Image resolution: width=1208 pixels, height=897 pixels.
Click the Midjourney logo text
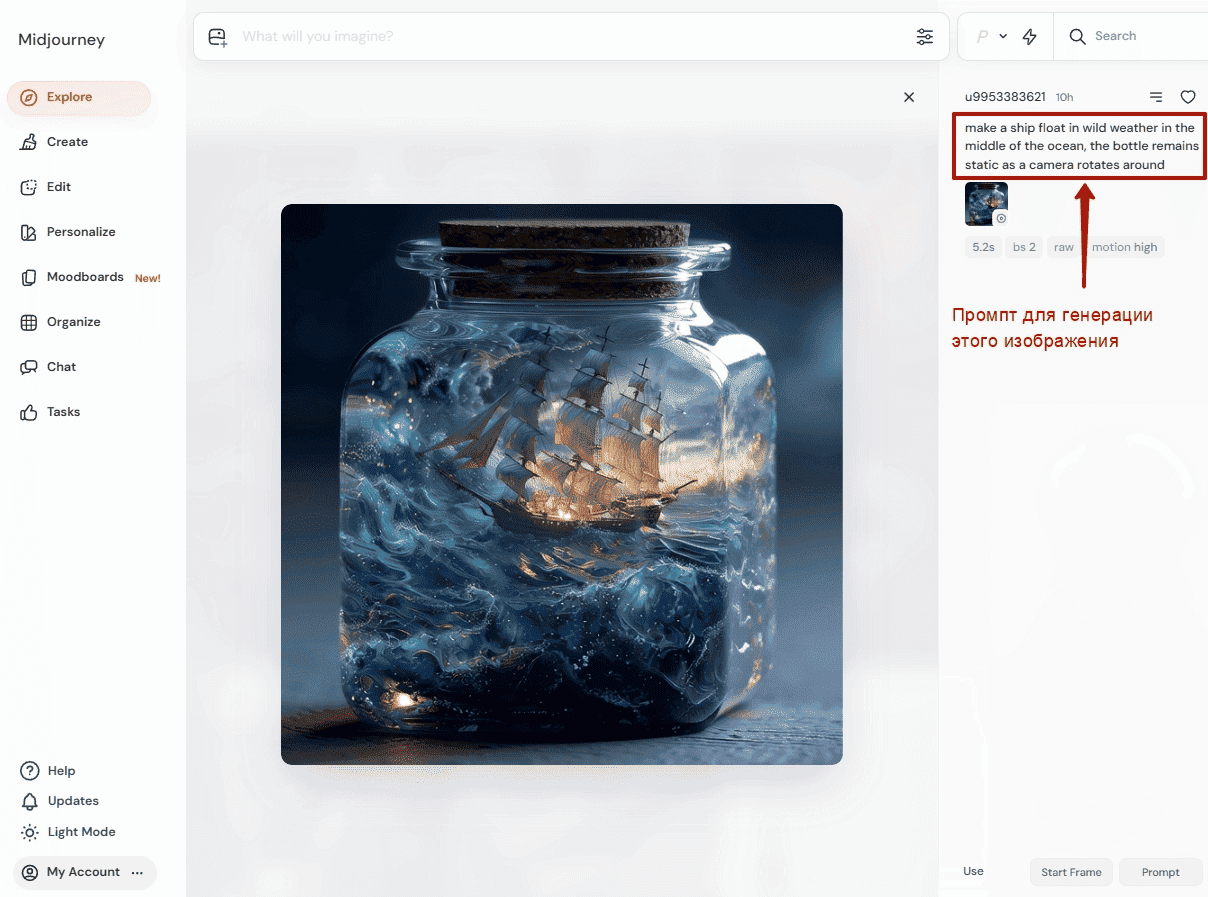[61, 40]
